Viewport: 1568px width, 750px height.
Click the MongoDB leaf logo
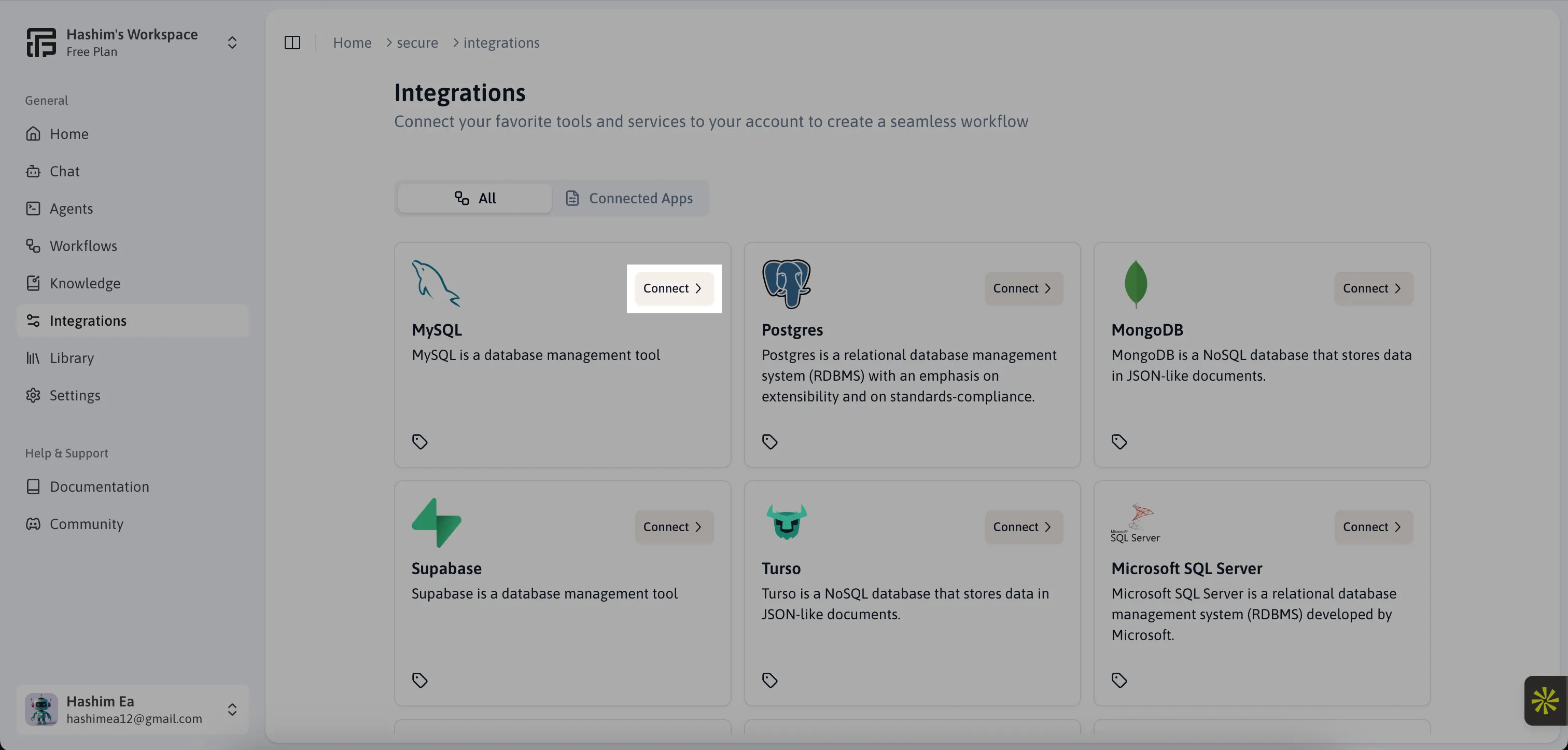click(x=1136, y=284)
